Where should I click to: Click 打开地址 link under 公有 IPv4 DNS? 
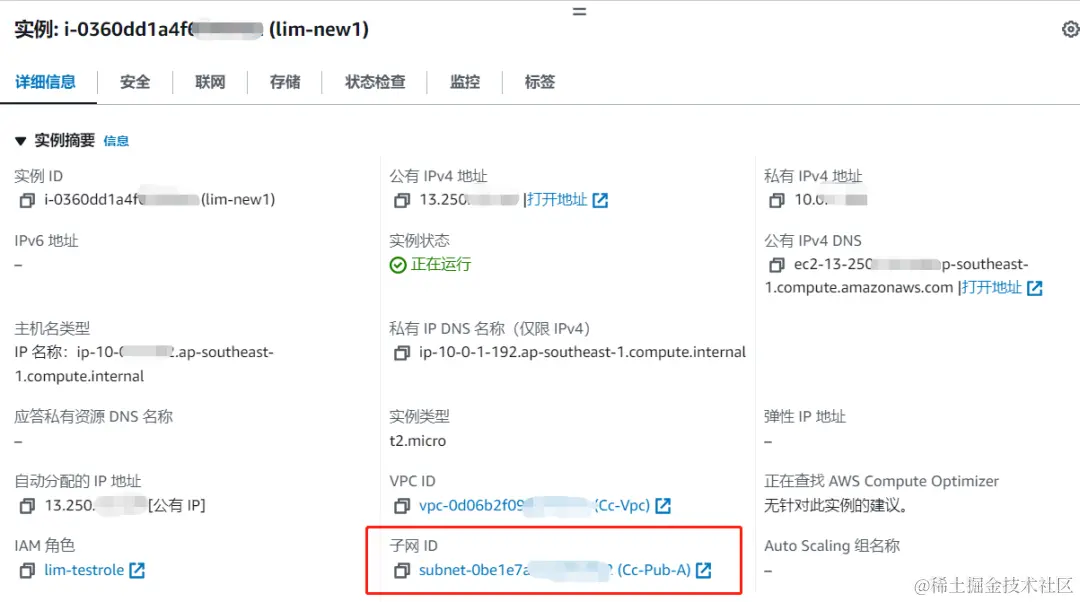pyautogui.click(x=992, y=287)
